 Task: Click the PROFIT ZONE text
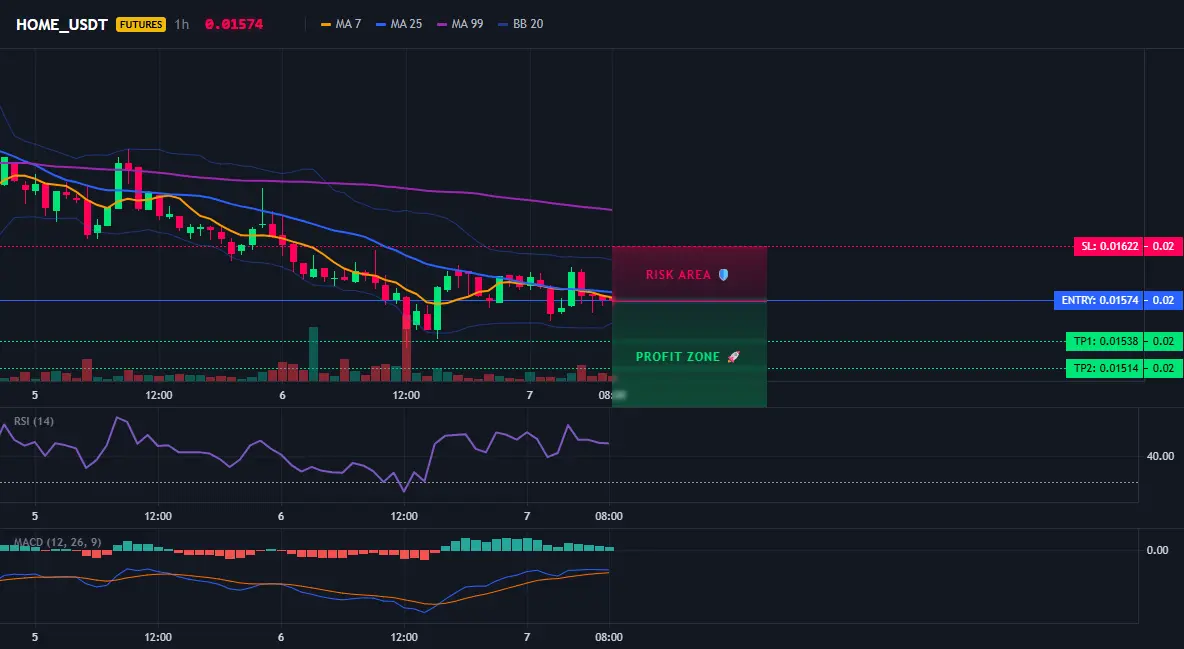coord(678,357)
